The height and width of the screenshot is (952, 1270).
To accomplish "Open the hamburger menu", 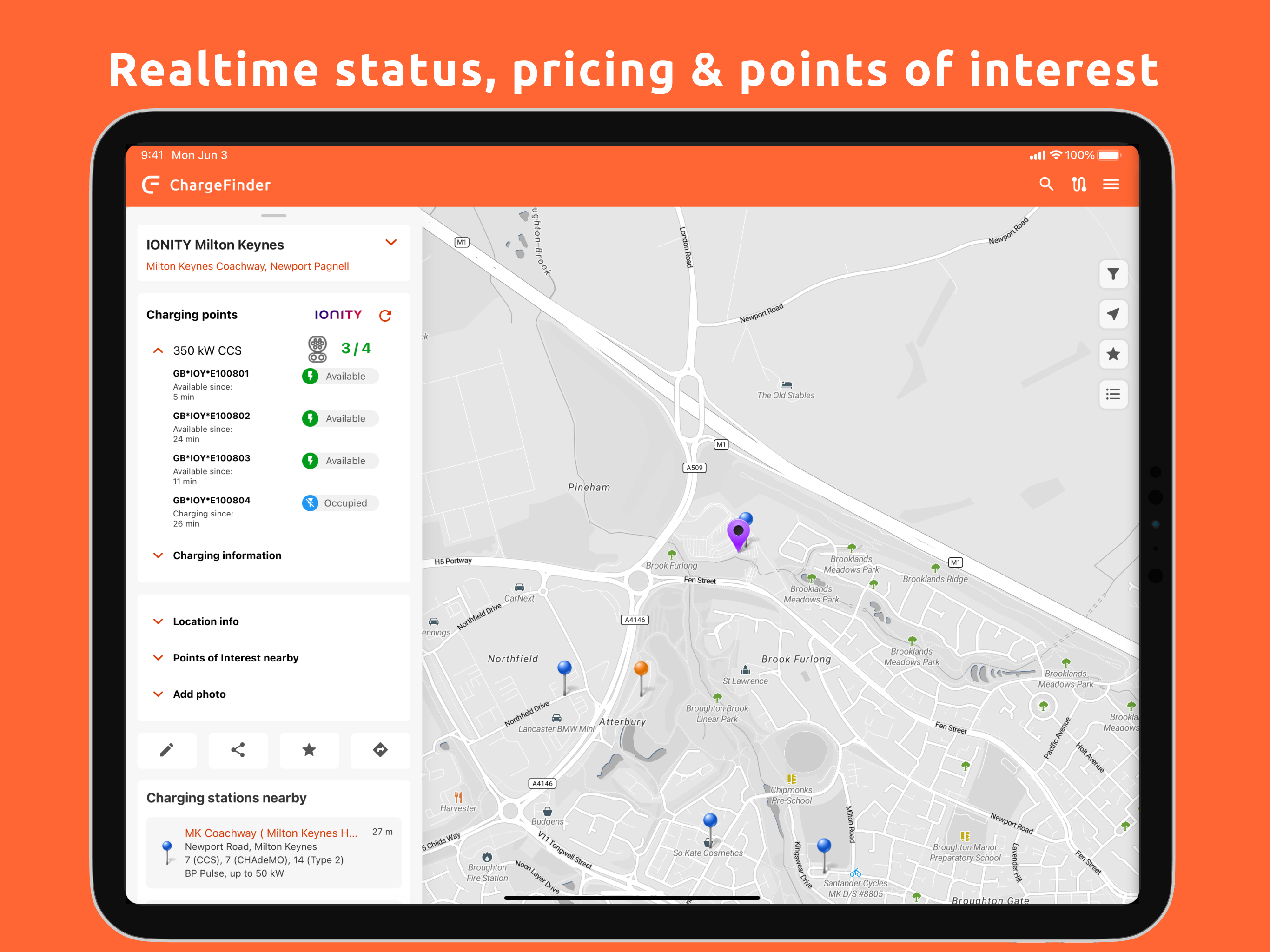I will pyautogui.click(x=1111, y=185).
